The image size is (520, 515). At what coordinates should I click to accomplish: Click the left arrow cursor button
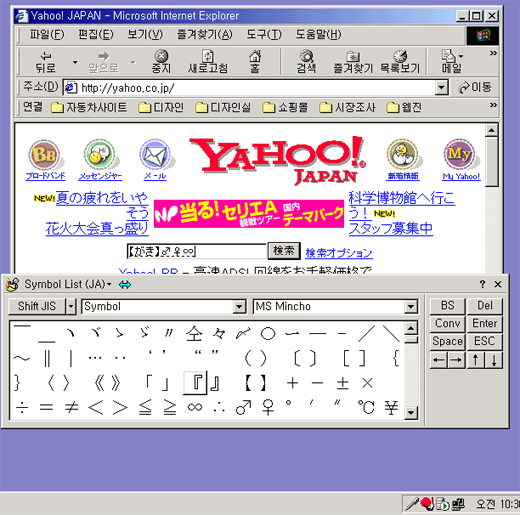click(x=439, y=360)
